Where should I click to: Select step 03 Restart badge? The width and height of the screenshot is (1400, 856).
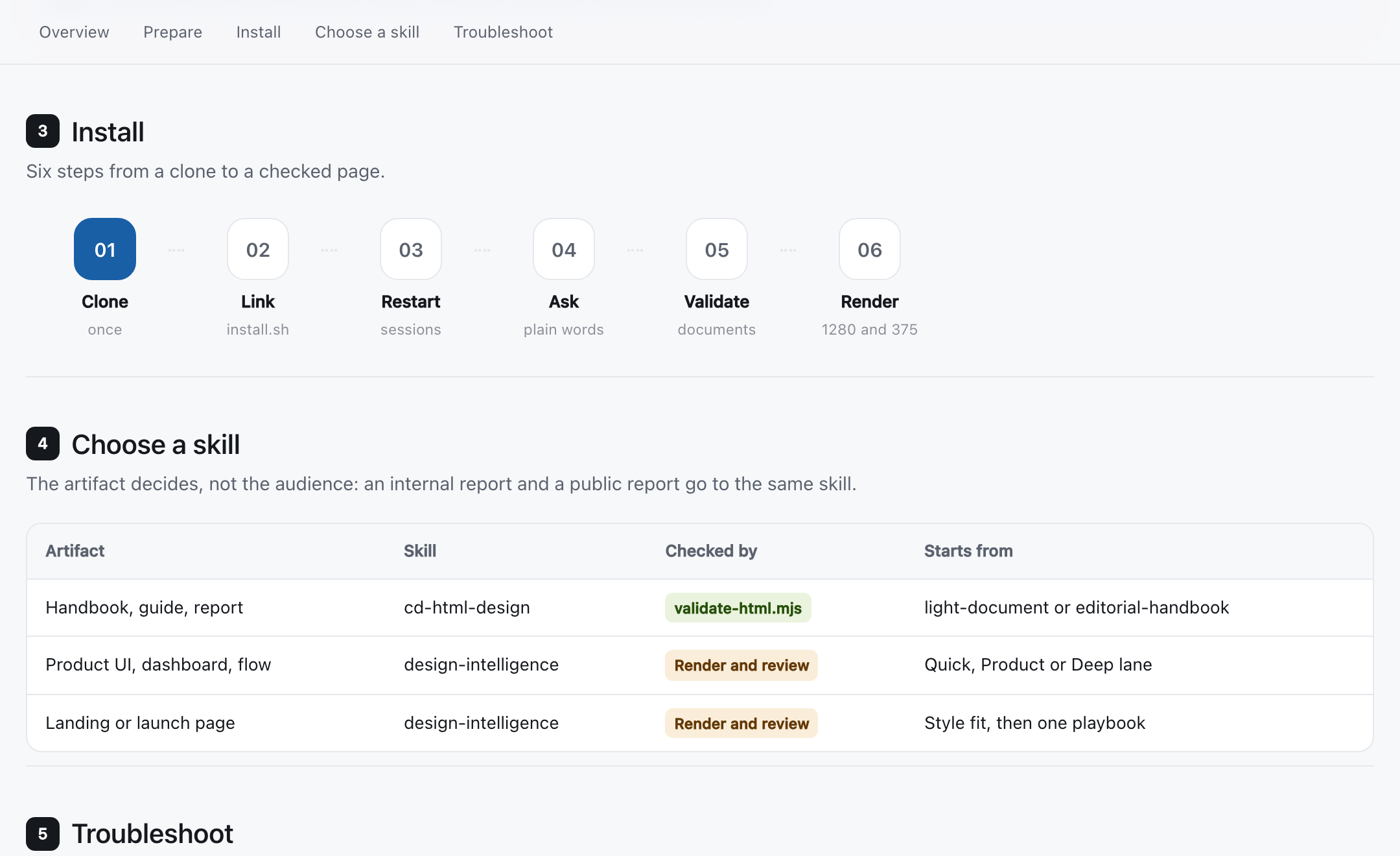411,249
